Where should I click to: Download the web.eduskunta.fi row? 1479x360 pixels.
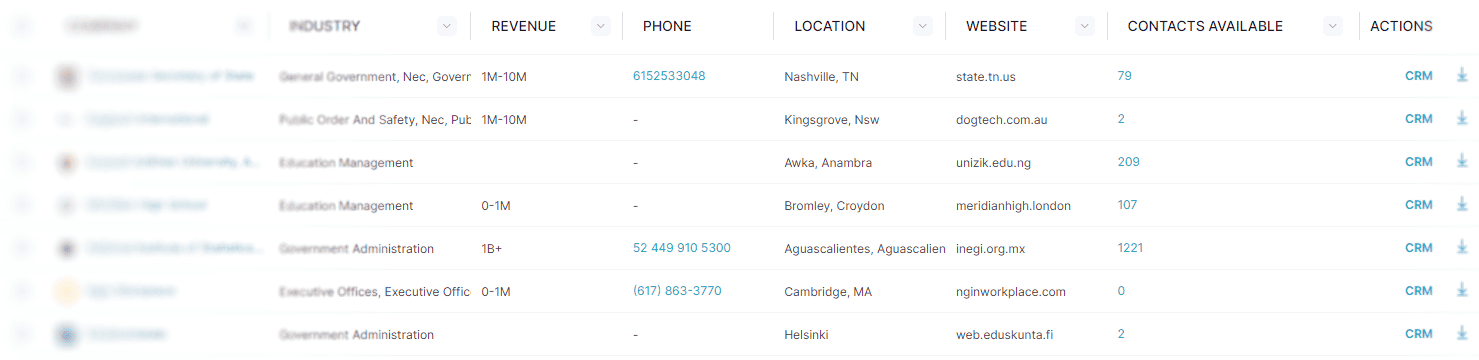coord(1461,334)
